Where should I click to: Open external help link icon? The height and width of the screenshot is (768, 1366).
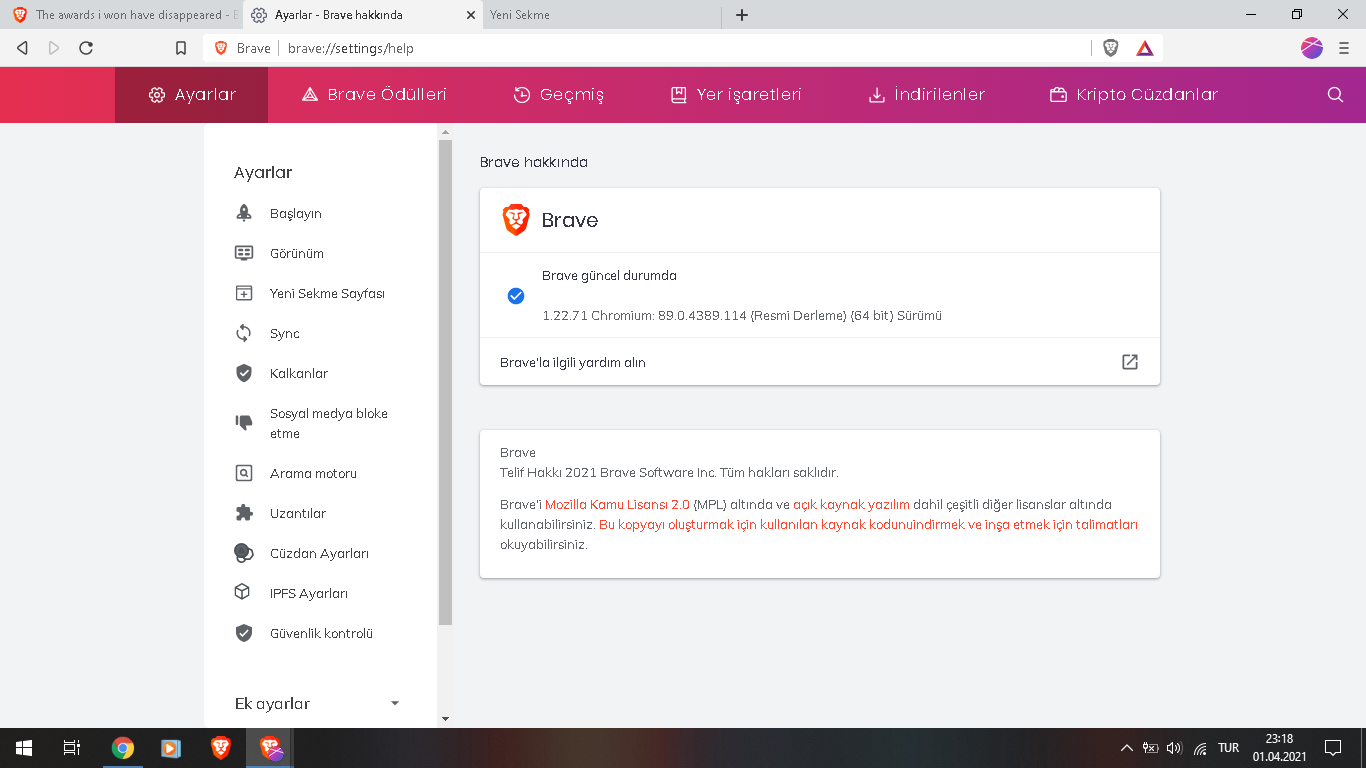coord(1130,362)
